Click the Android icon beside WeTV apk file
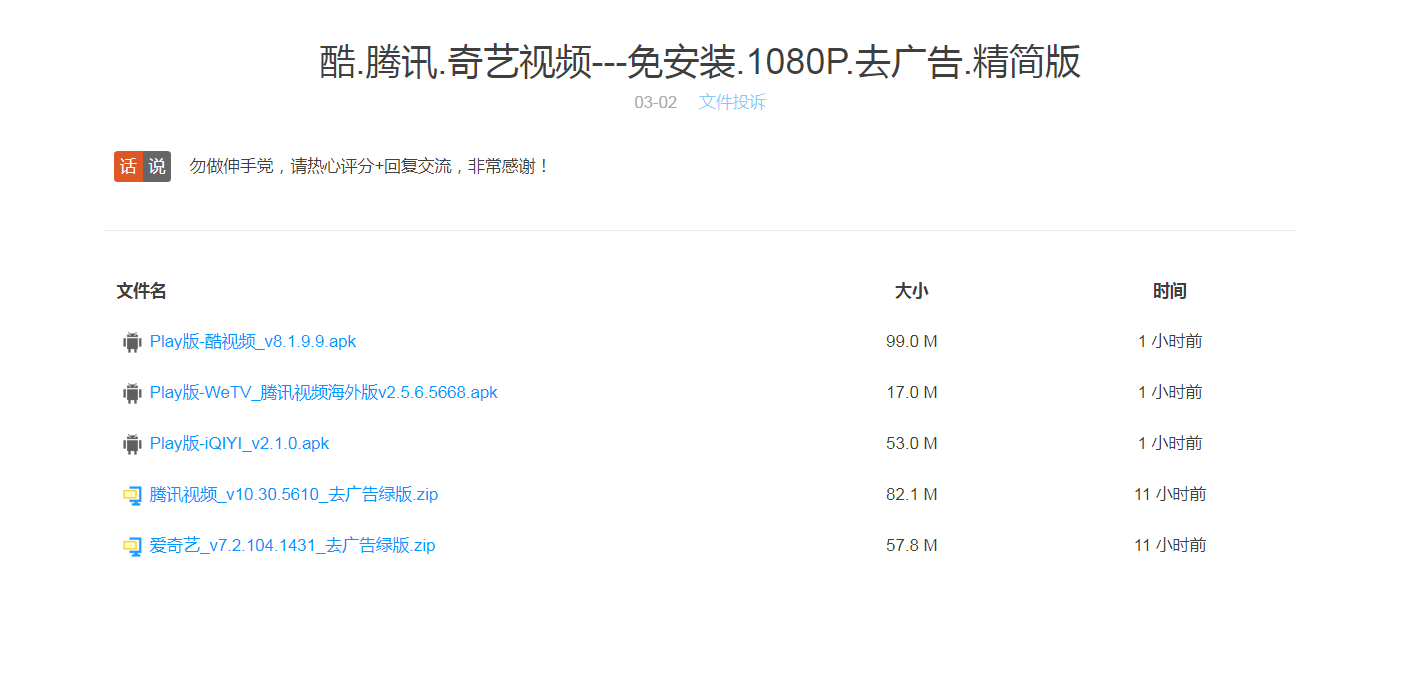The height and width of the screenshot is (688, 1403). pos(132,393)
